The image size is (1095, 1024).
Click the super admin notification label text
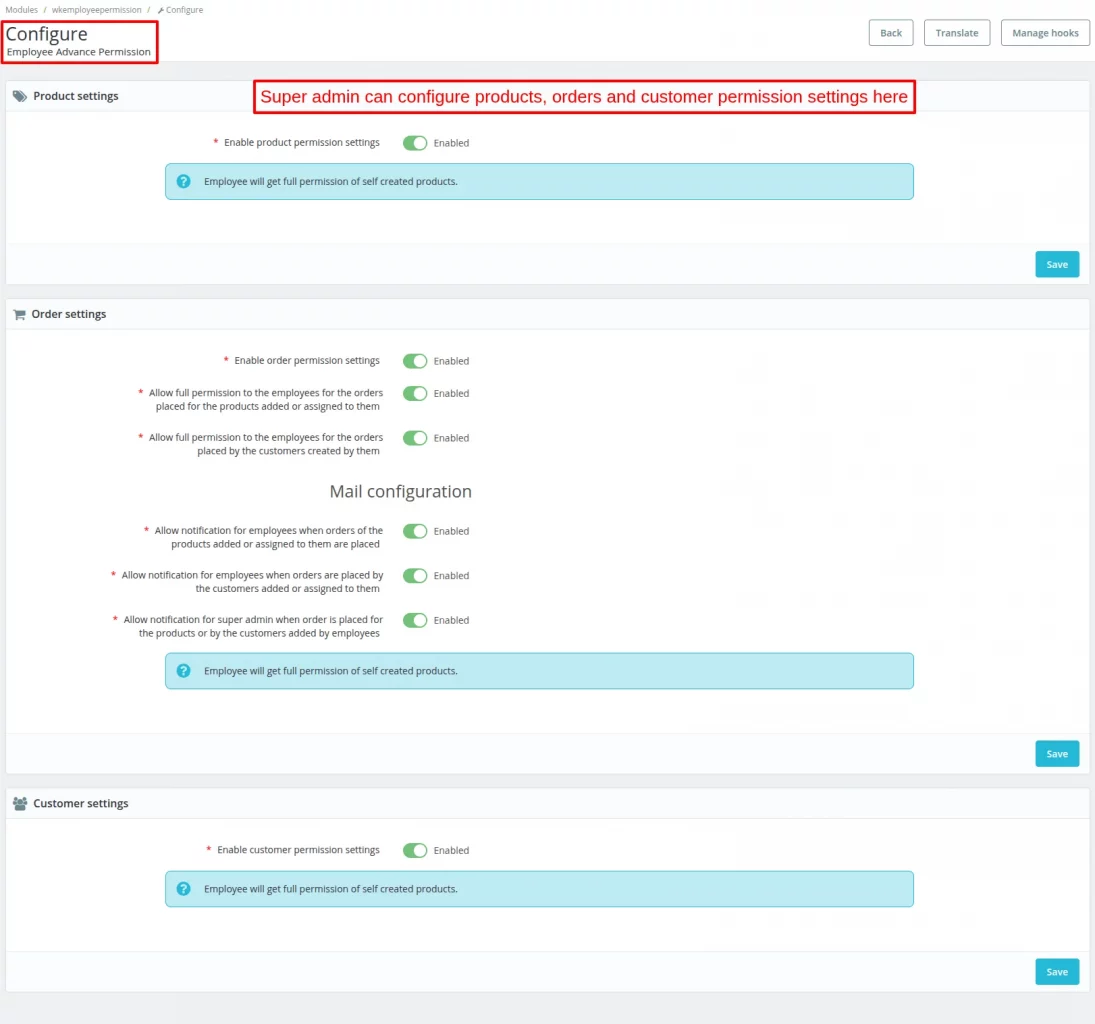point(253,627)
